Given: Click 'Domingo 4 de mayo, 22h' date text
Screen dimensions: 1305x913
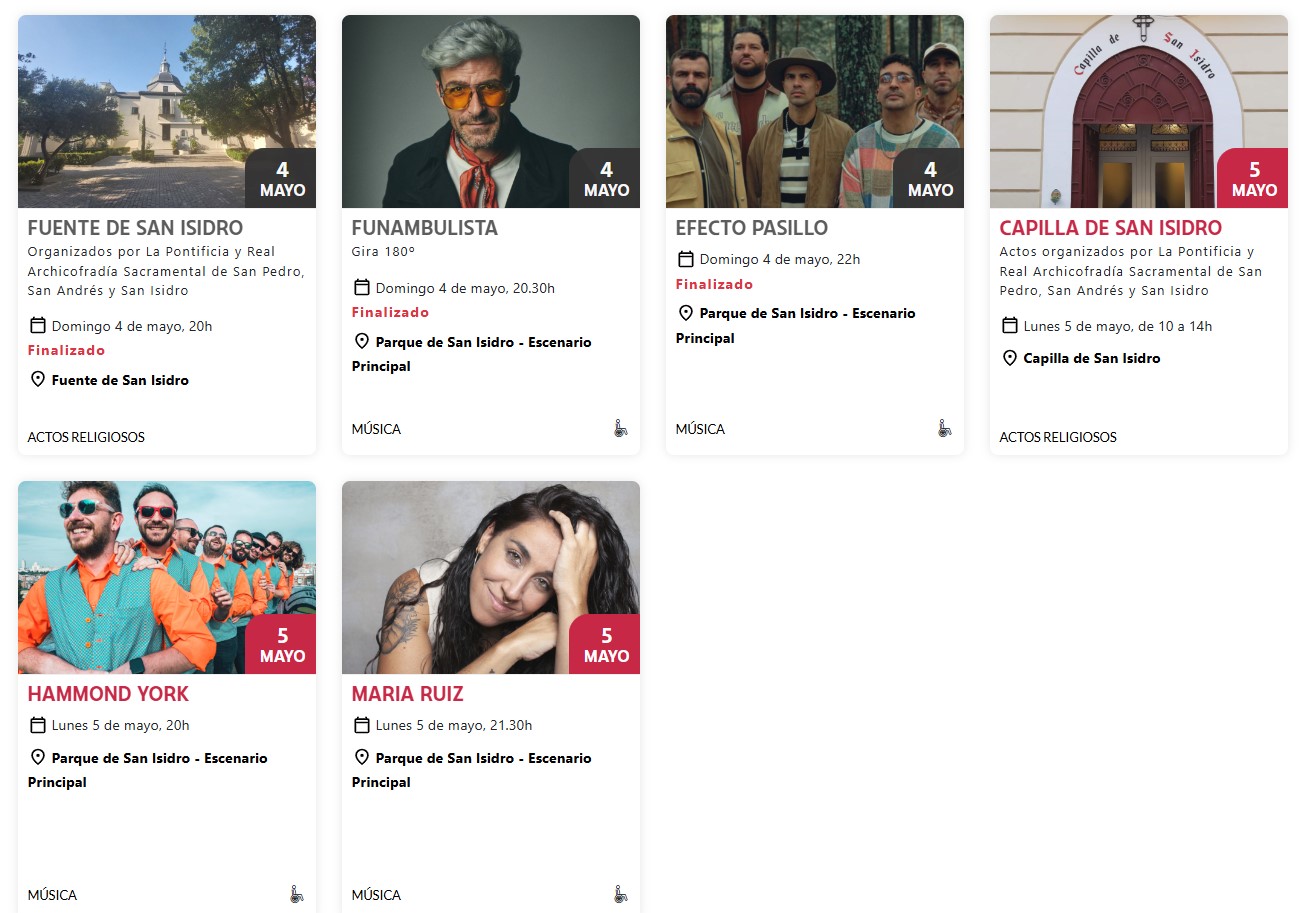Looking at the screenshot, I should [x=780, y=260].
